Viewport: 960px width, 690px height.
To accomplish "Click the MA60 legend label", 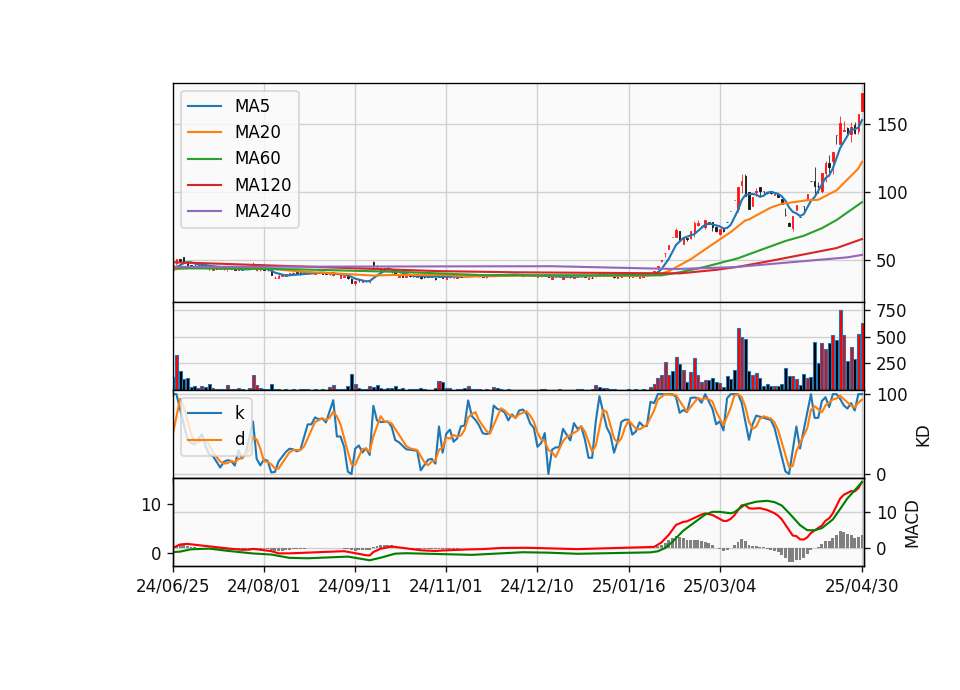I will (x=257, y=159).
